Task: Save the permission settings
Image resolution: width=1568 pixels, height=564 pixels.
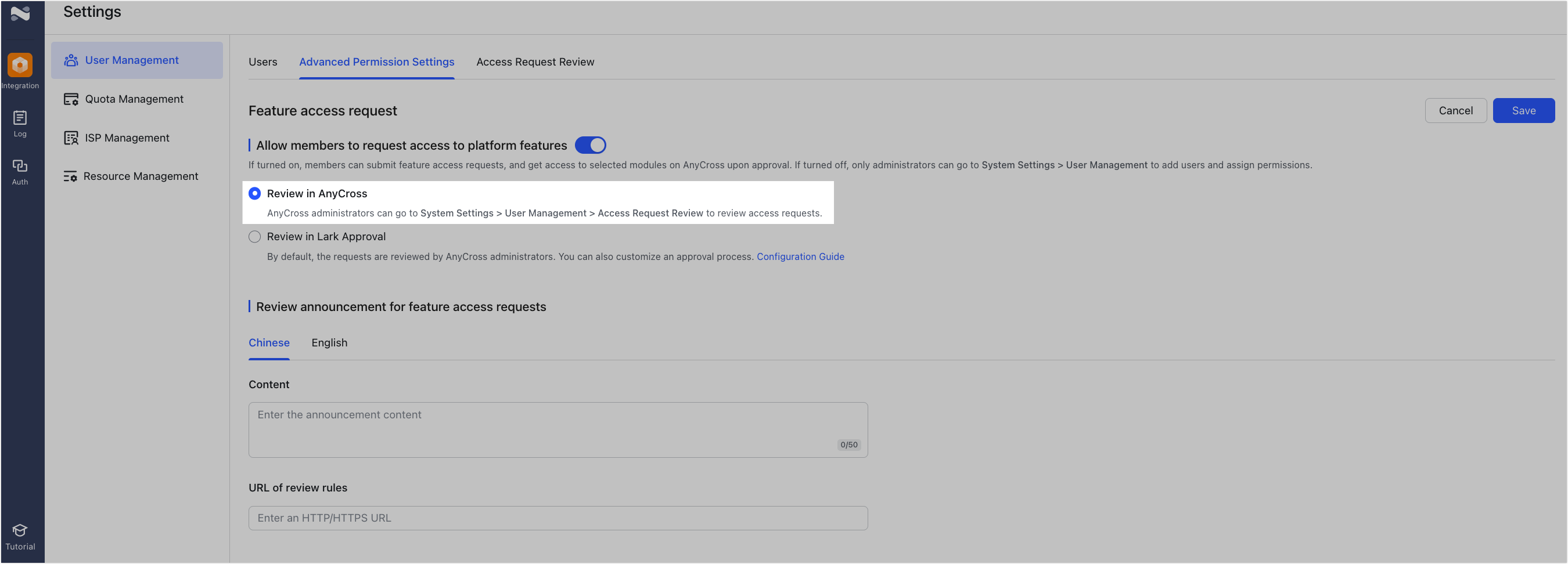Action: [1523, 110]
